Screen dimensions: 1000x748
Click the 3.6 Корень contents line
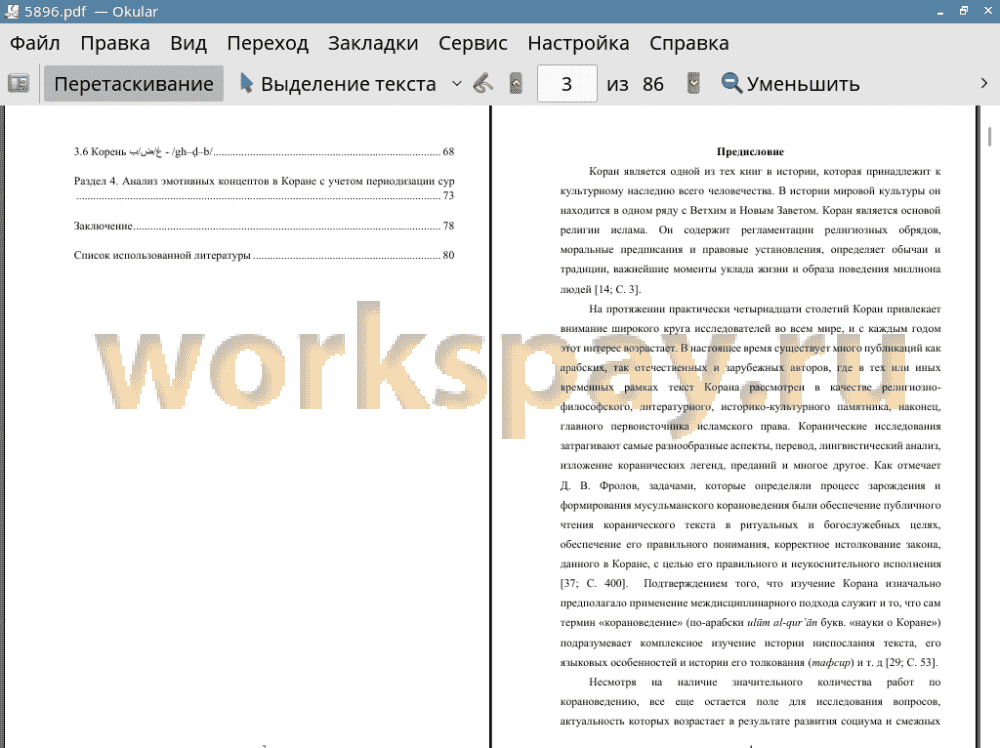(263, 152)
